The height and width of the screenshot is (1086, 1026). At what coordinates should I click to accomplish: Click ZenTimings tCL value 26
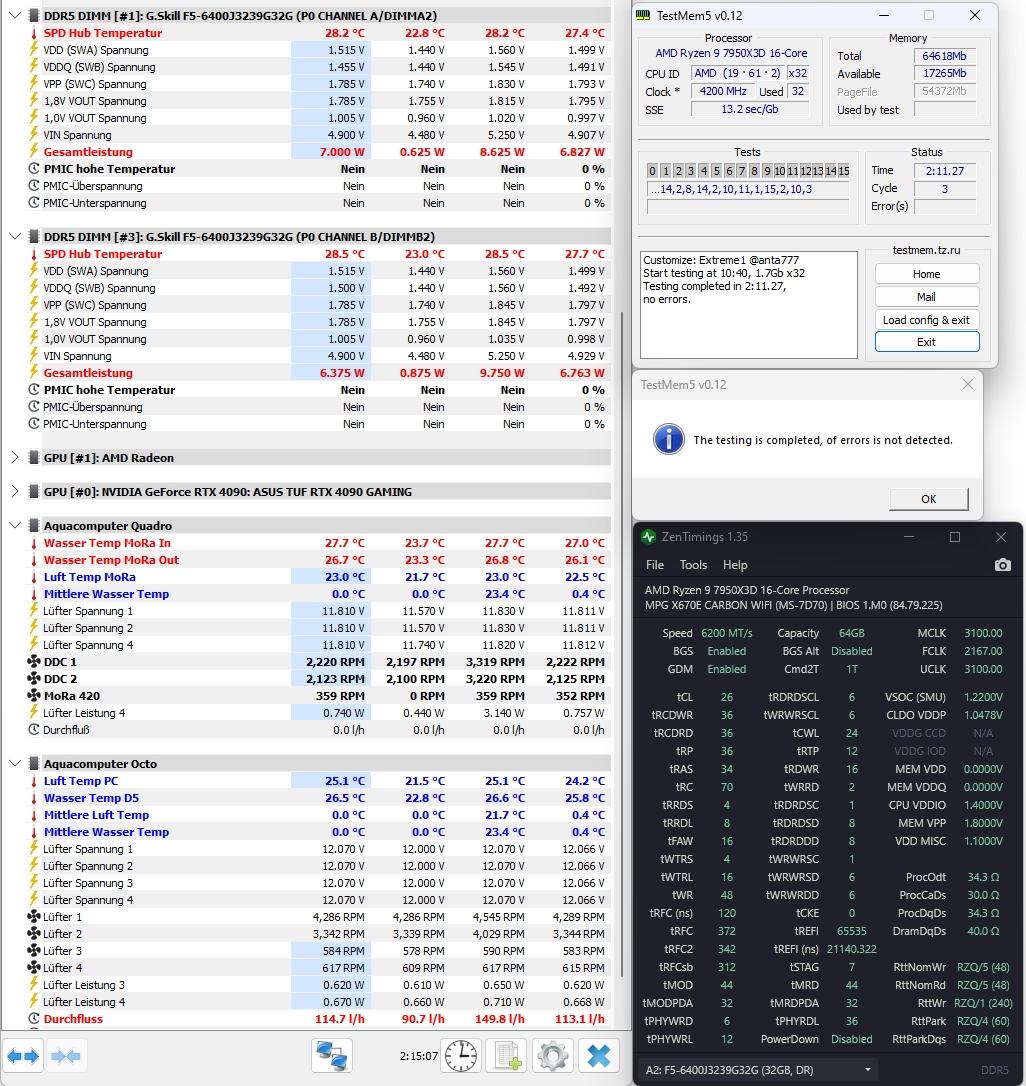coord(727,697)
